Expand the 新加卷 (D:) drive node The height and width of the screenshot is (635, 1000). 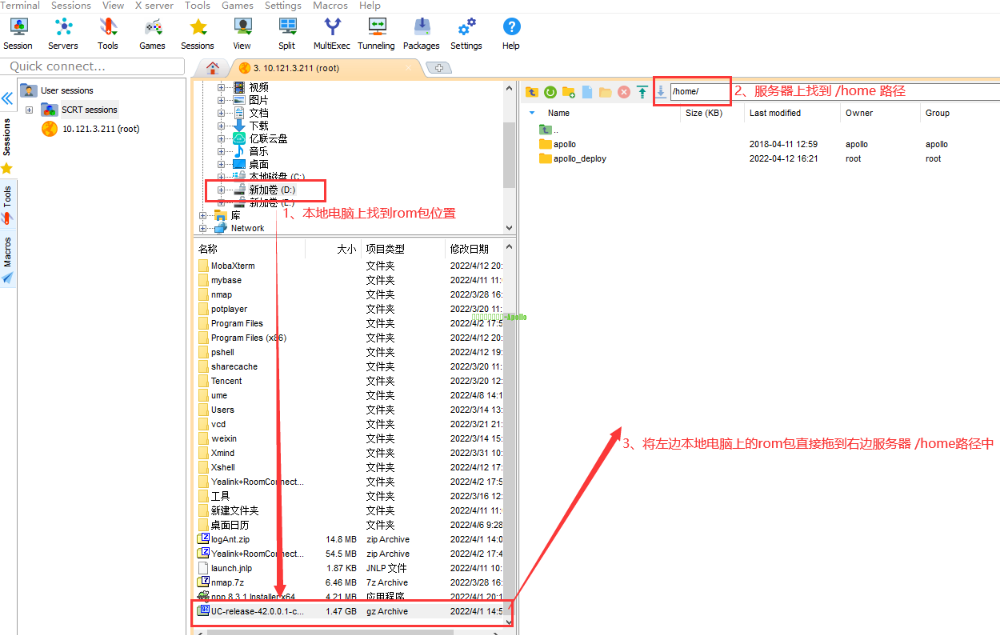click(x=220, y=189)
